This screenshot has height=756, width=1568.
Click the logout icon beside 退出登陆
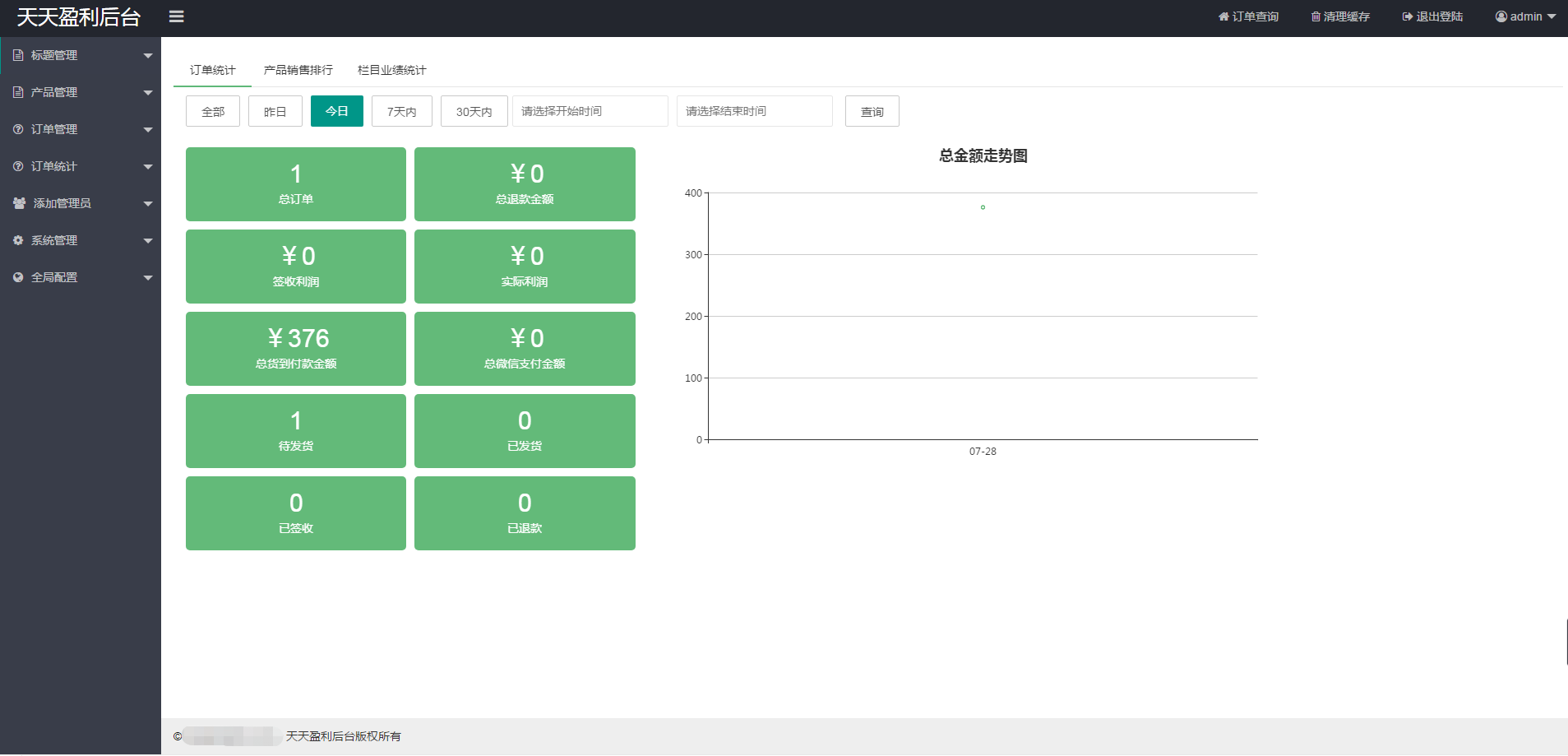[1407, 16]
